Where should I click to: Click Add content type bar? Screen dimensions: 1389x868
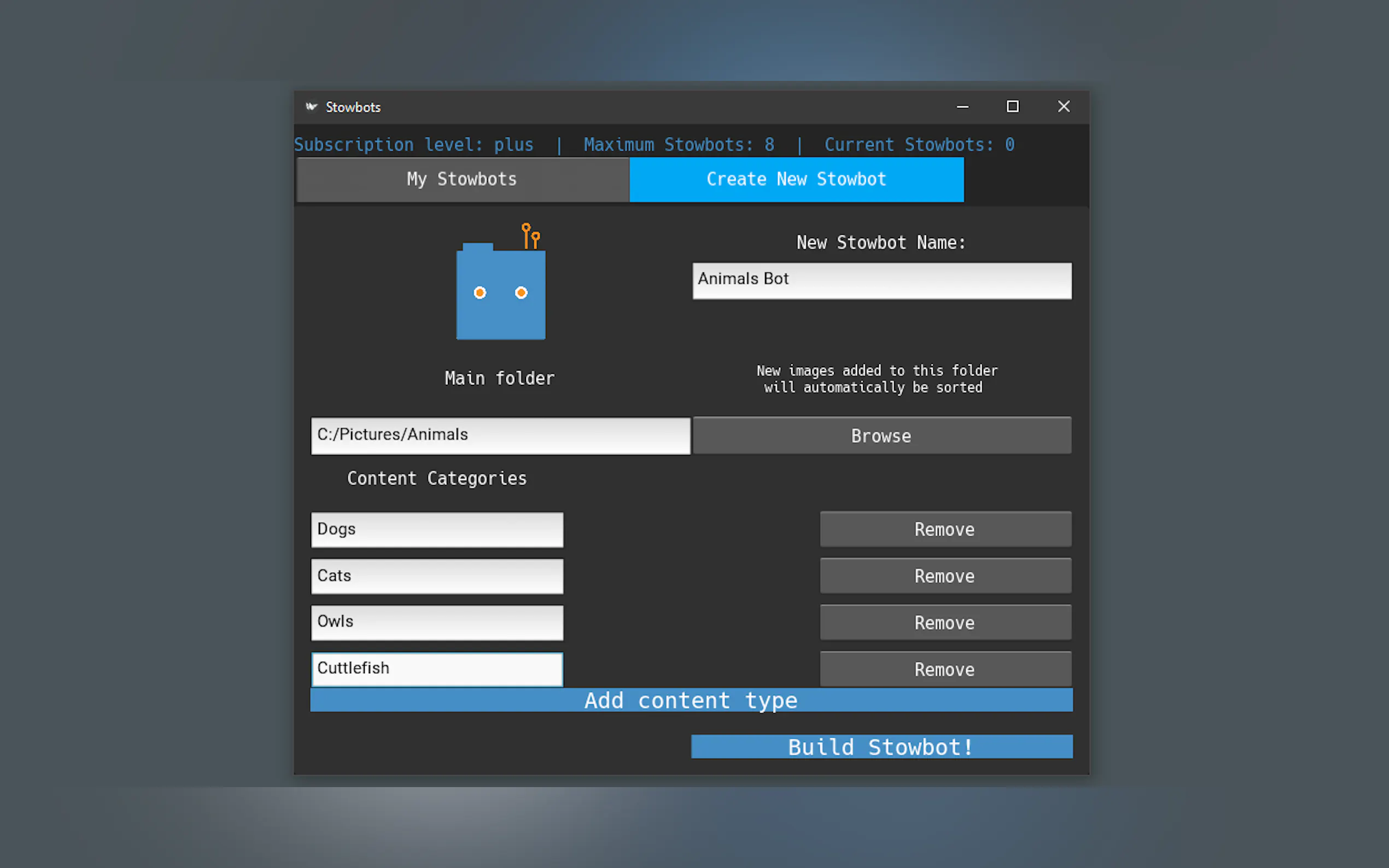click(x=691, y=700)
